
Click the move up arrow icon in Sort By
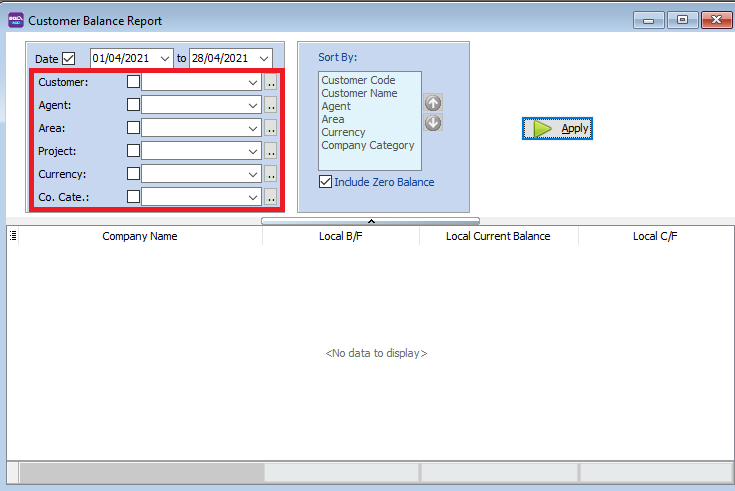433,103
